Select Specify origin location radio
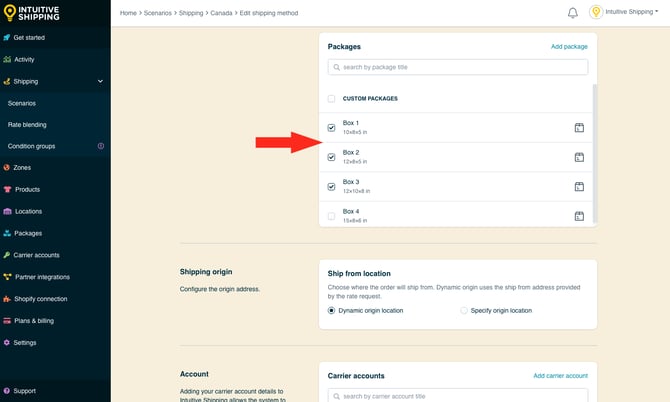670x402 pixels. 464,311
